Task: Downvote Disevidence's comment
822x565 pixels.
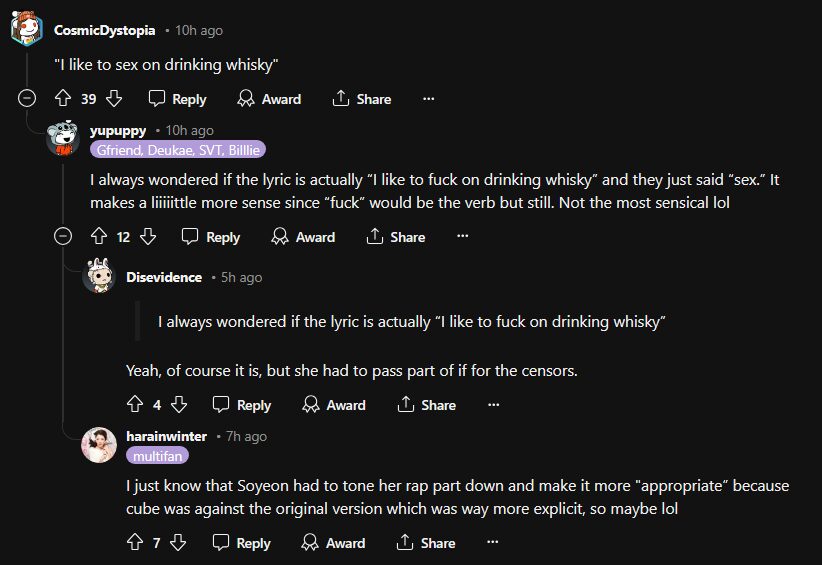Action: pyautogui.click(x=179, y=405)
